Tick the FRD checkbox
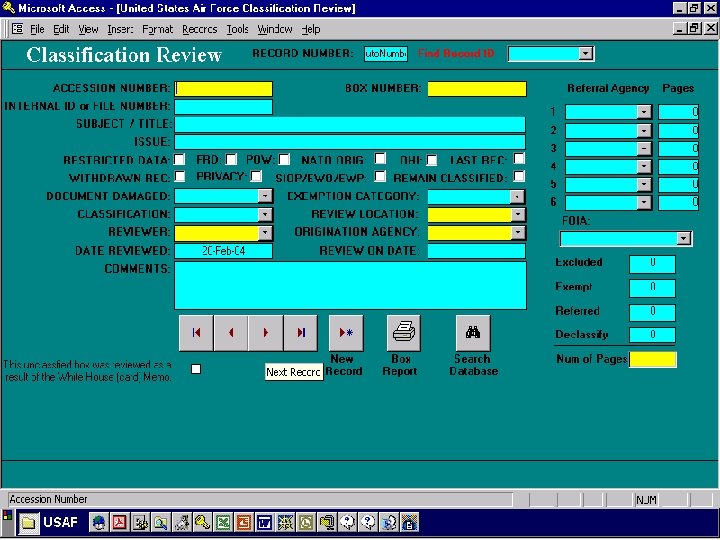The height and width of the screenshot is (540, 720). 231,159
